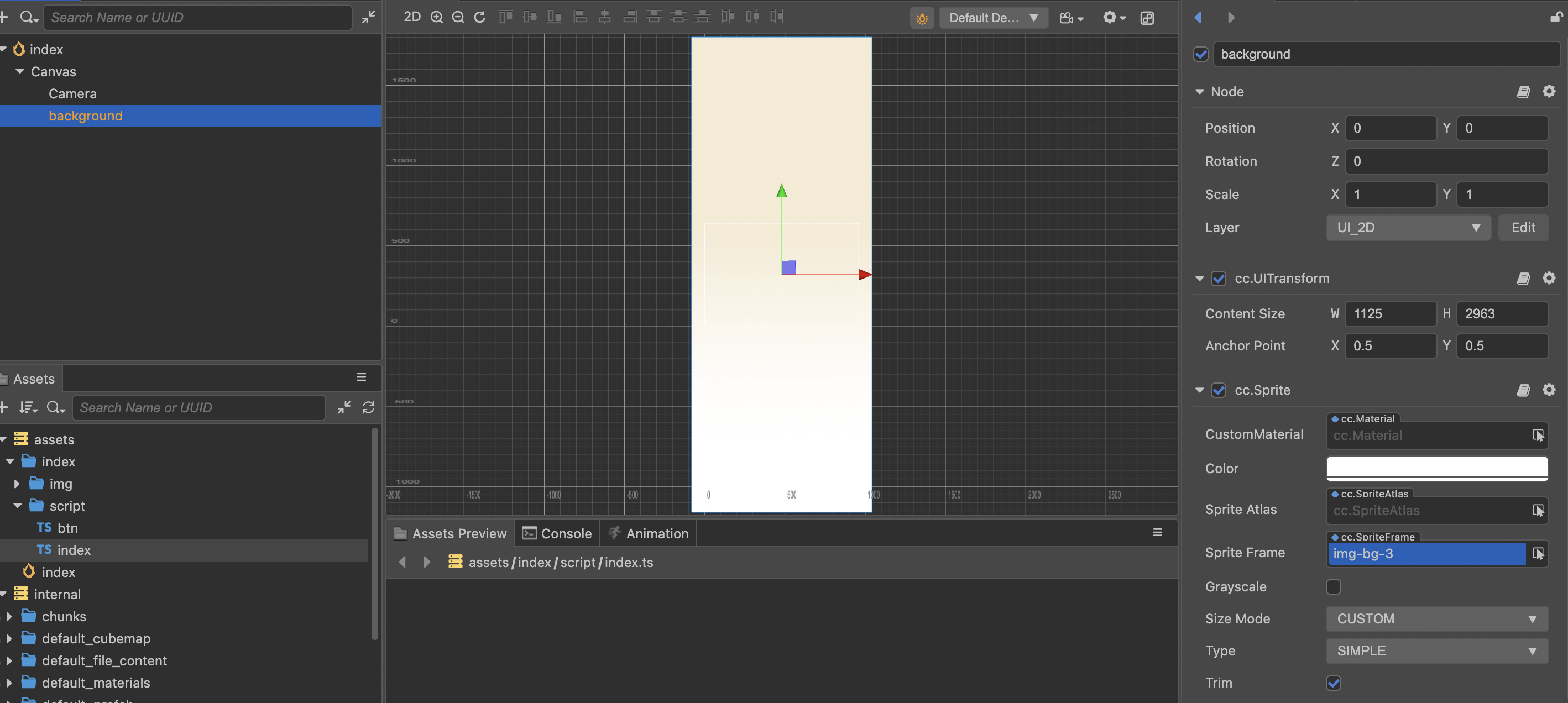Refresh the Assets panel
This screenshot has height=703, width=1568.
(368, 407)
